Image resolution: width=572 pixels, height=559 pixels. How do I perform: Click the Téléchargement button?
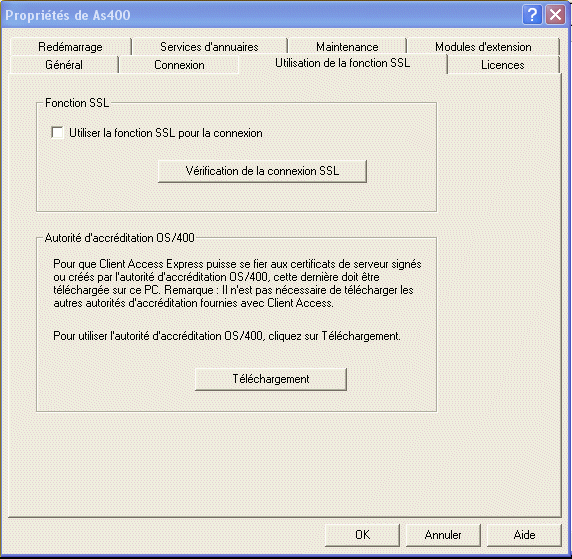pyautogui.click(x=271, y=379)
